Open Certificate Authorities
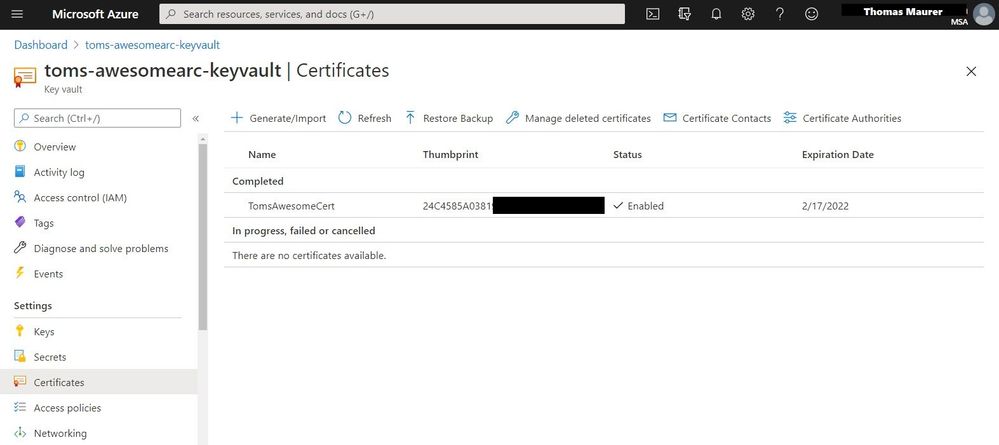 (x=842, y=118)
